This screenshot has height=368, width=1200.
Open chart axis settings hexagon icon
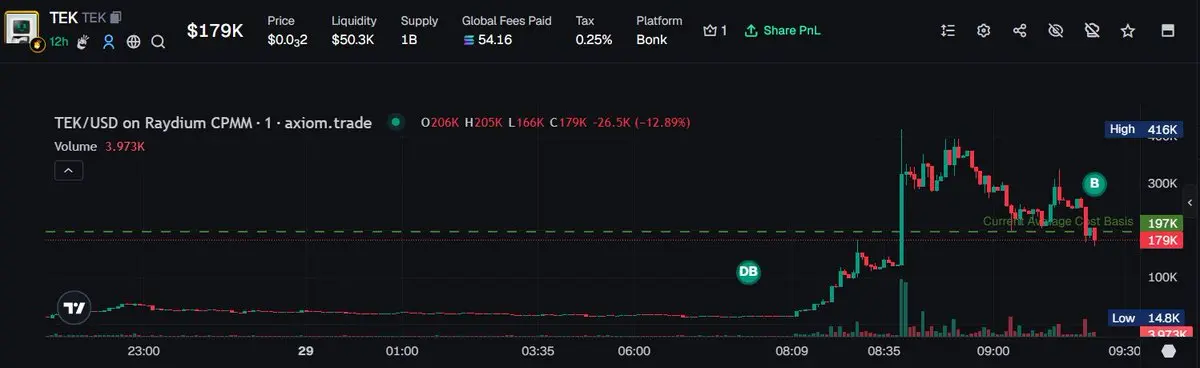point(1169,351)
